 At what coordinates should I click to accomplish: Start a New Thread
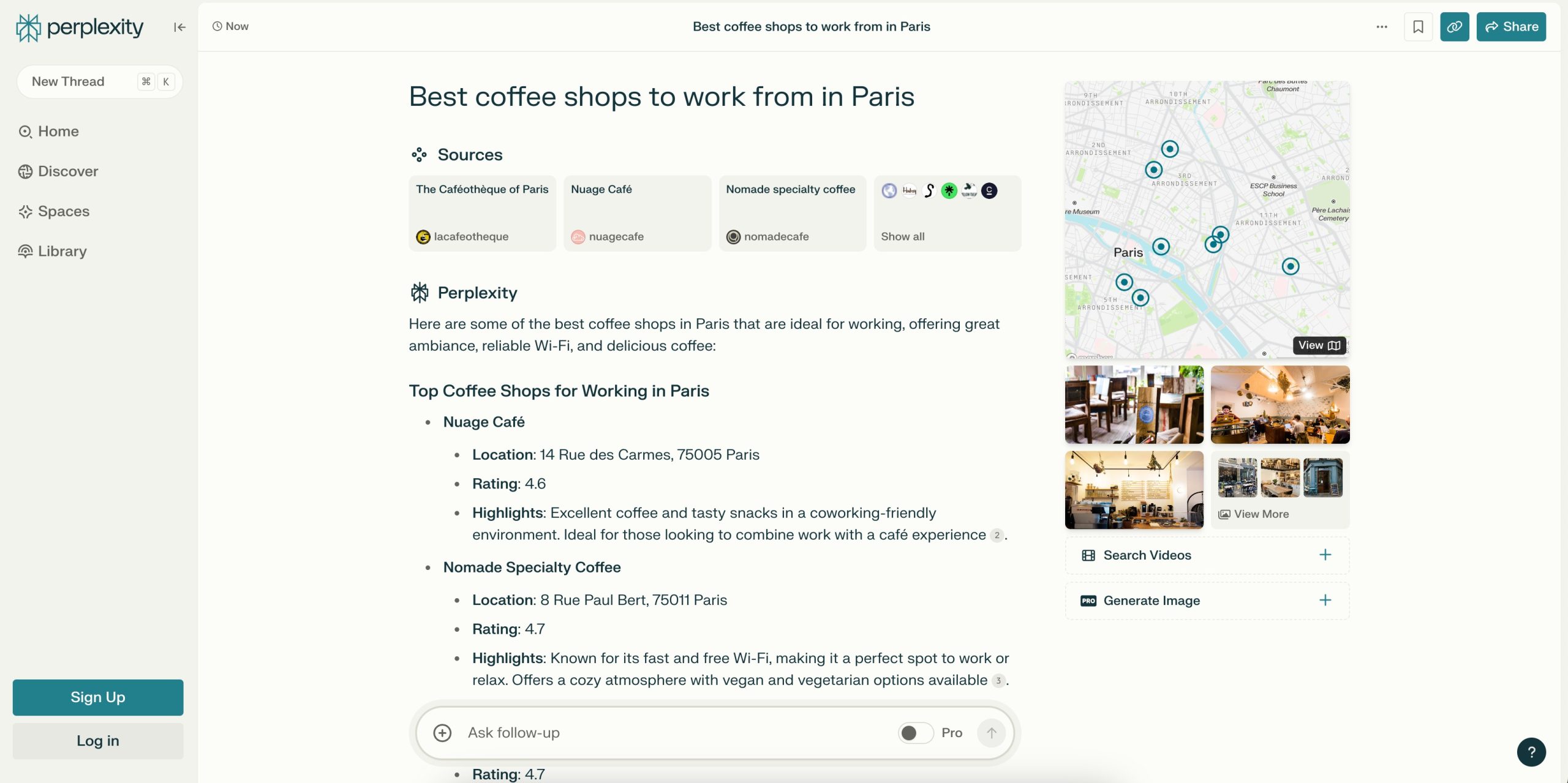[x=100, y=81]
